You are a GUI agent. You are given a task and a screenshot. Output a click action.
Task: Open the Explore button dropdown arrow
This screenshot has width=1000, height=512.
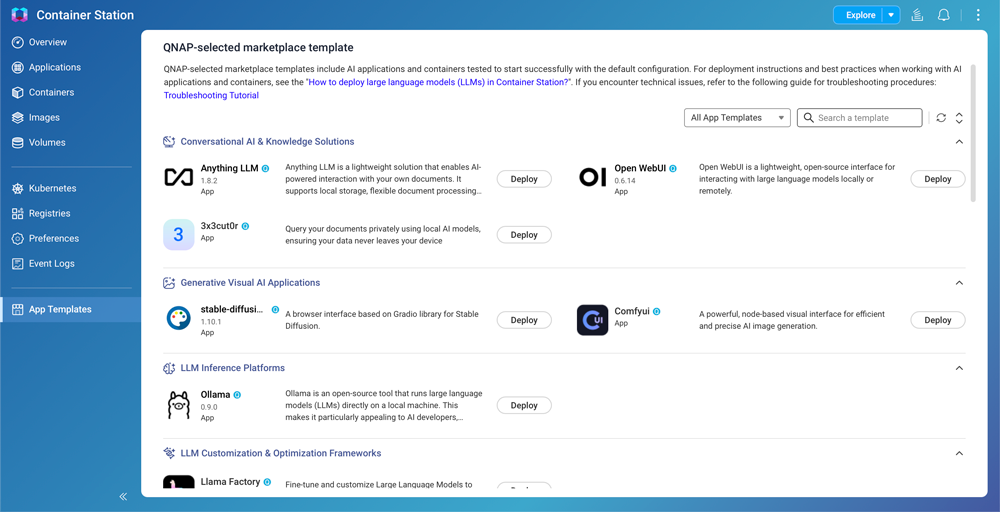[891, 15]
